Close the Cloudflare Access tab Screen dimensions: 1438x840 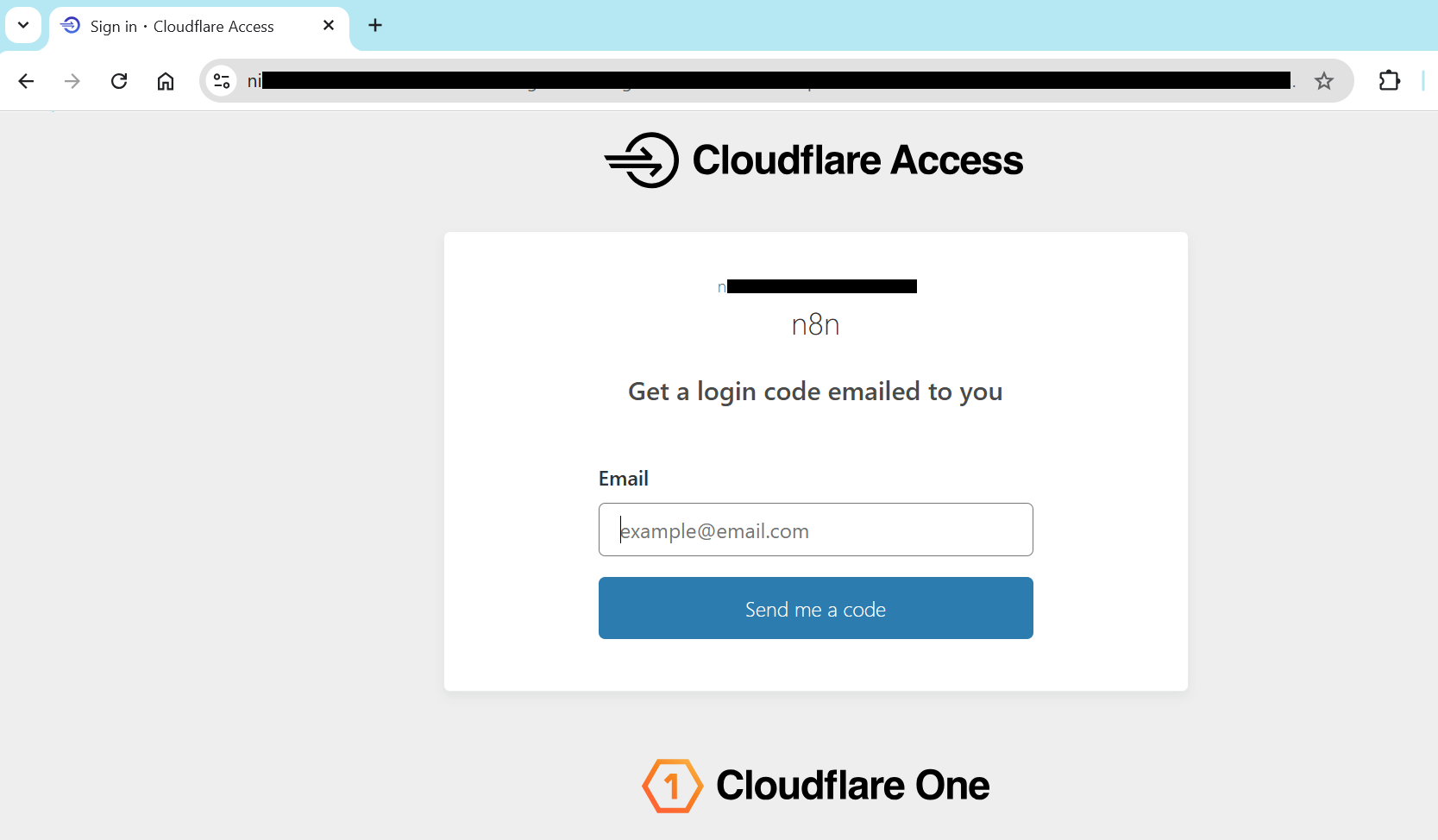click(x=329, y=26)
